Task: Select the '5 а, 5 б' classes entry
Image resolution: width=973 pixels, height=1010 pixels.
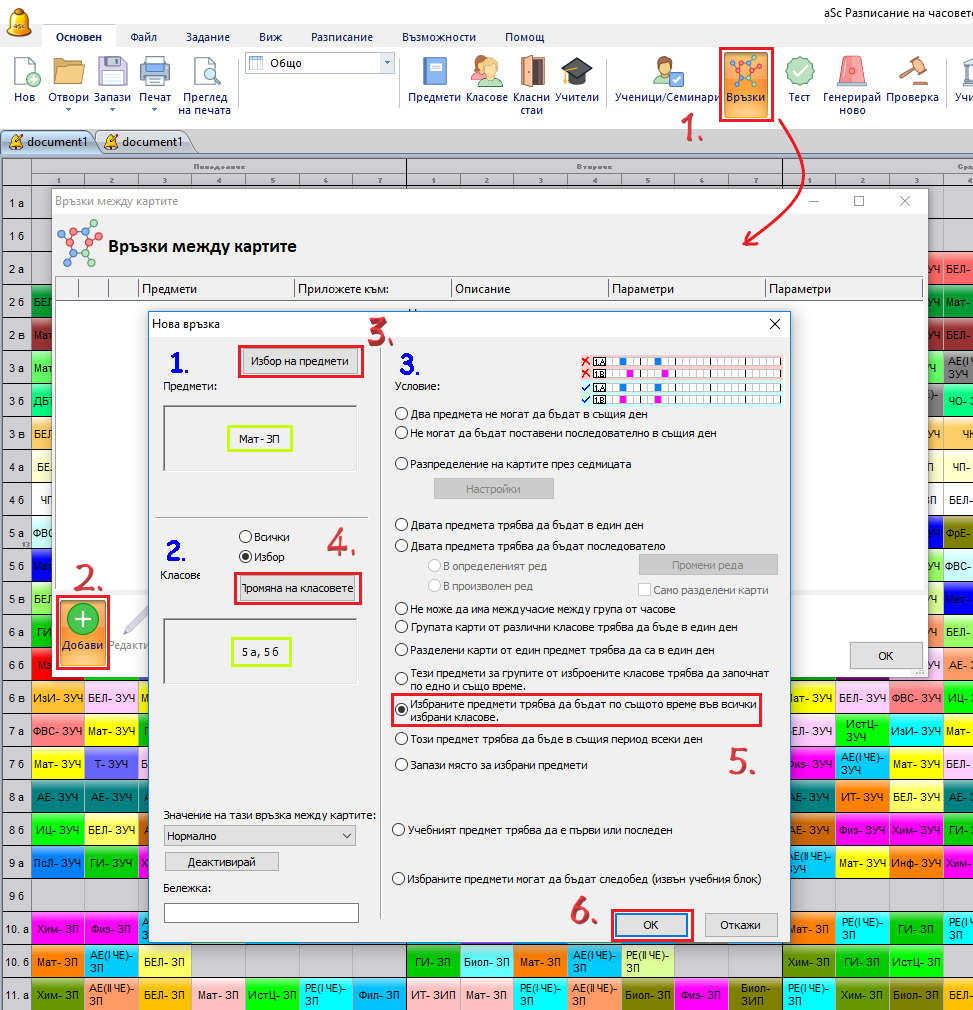Action: click(260, 652)
